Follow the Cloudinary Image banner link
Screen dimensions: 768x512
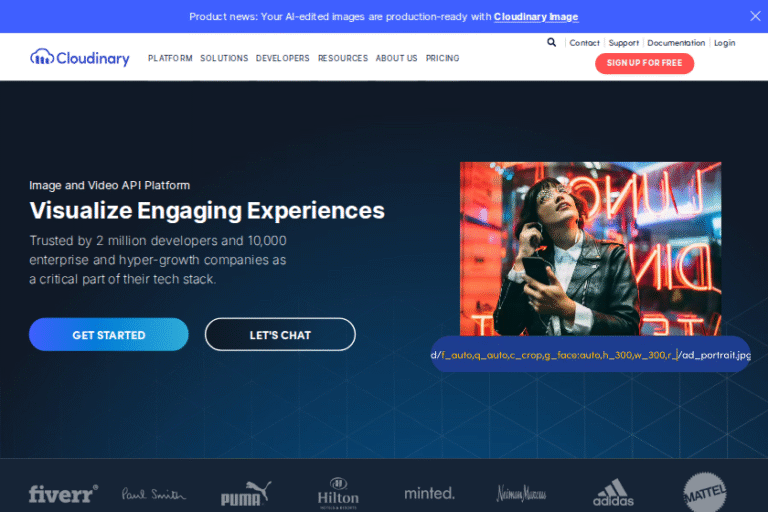(536, 17)
